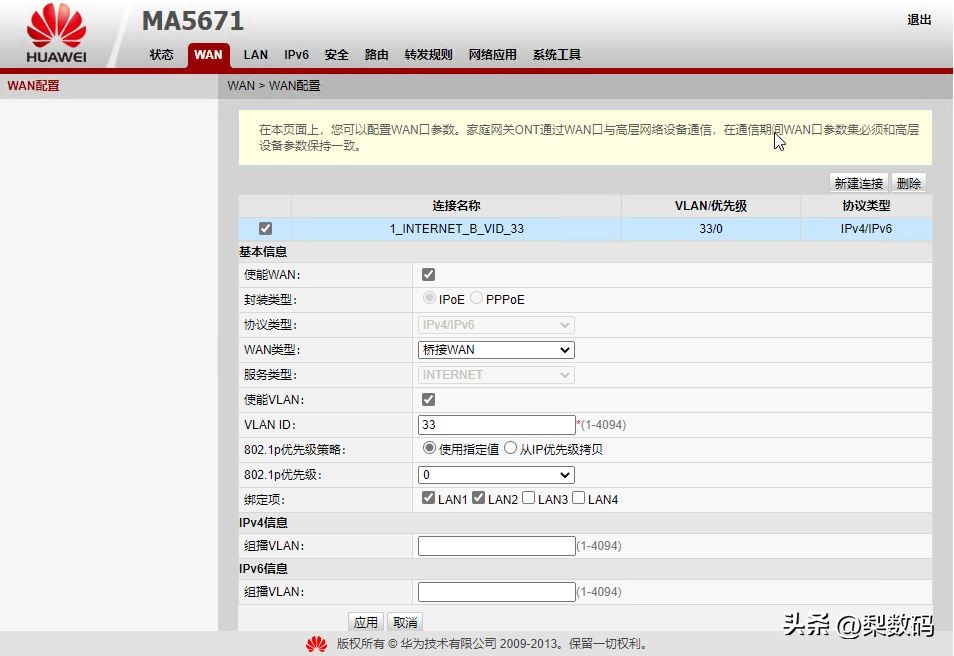
Task: Choose 从IP优先级拷贝 for 802.1p policy
Action: pyautogui.click(x=510, y=448)
